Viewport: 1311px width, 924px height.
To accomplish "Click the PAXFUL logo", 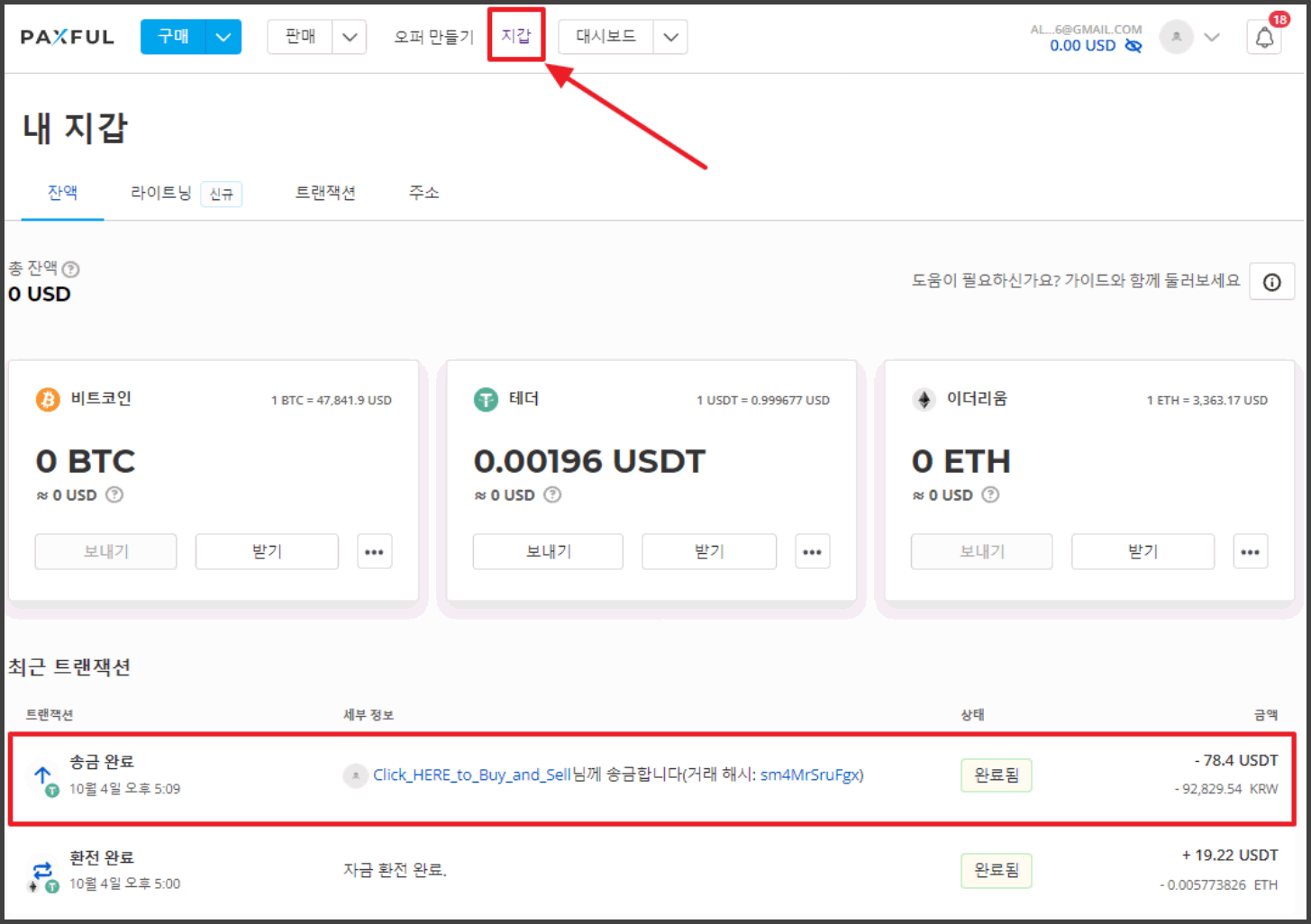I will (x=67, y=37).
